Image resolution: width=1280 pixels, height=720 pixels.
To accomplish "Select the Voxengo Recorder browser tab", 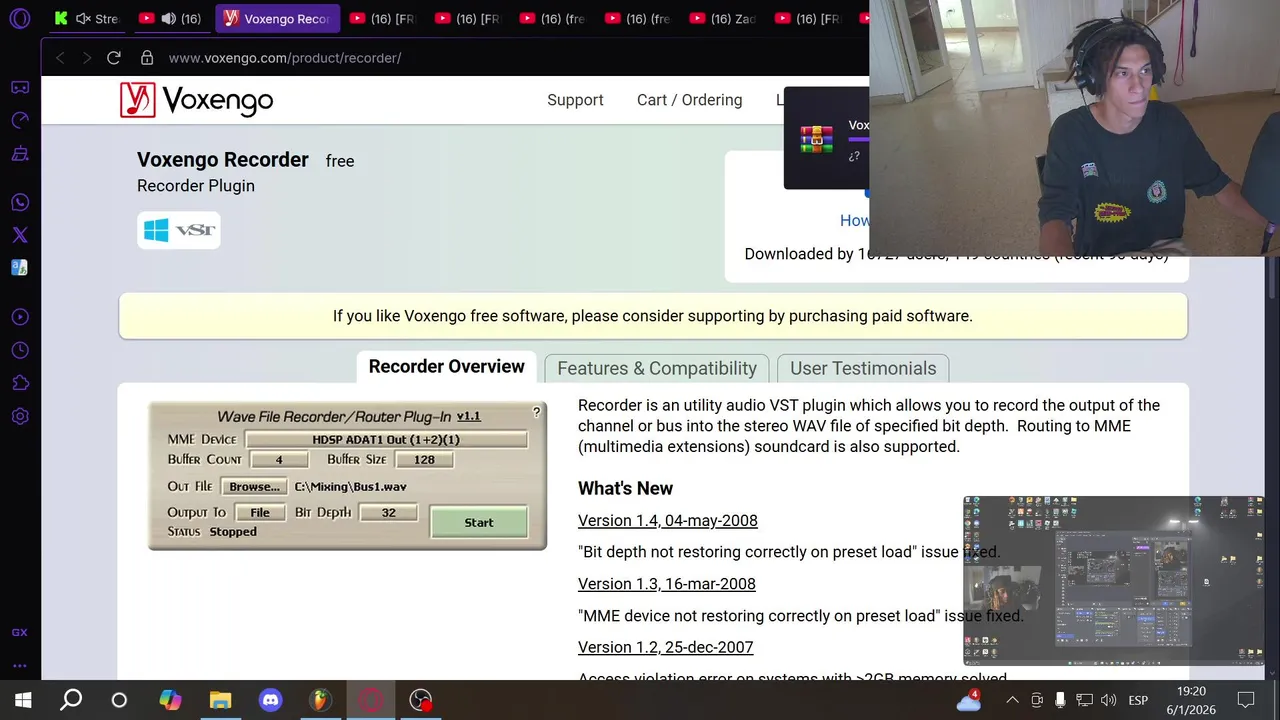I will [x=278, y=18].
